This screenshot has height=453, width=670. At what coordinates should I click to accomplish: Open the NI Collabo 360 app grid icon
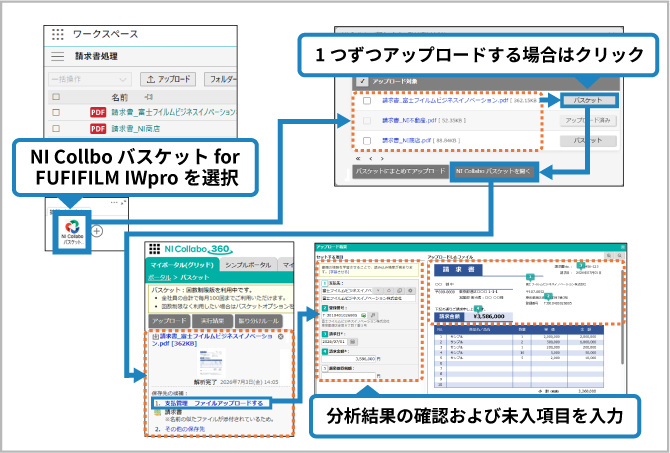click(x=155, y=249)
